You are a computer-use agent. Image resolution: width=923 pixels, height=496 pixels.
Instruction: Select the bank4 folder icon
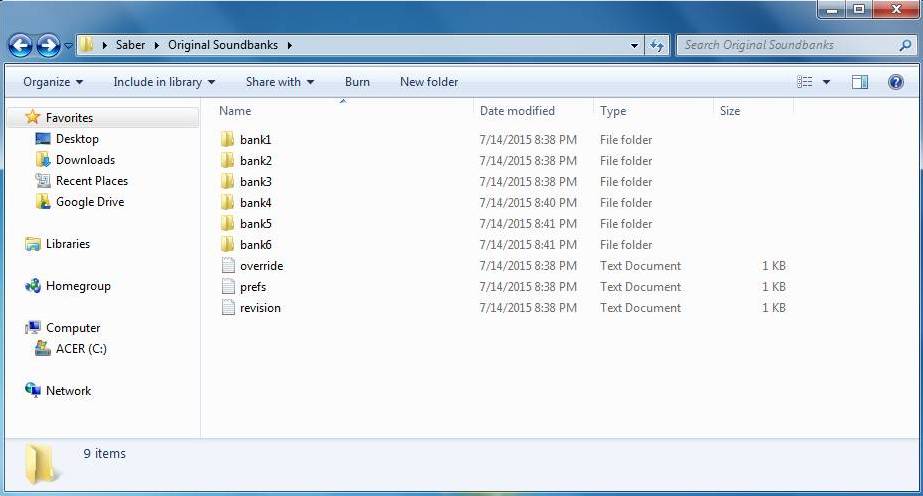[x=228, y=202]
